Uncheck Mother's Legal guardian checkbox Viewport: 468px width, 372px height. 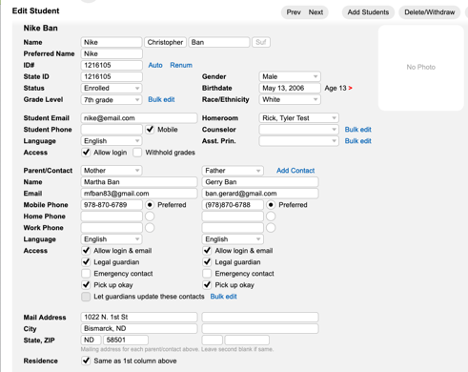[86, 262]
